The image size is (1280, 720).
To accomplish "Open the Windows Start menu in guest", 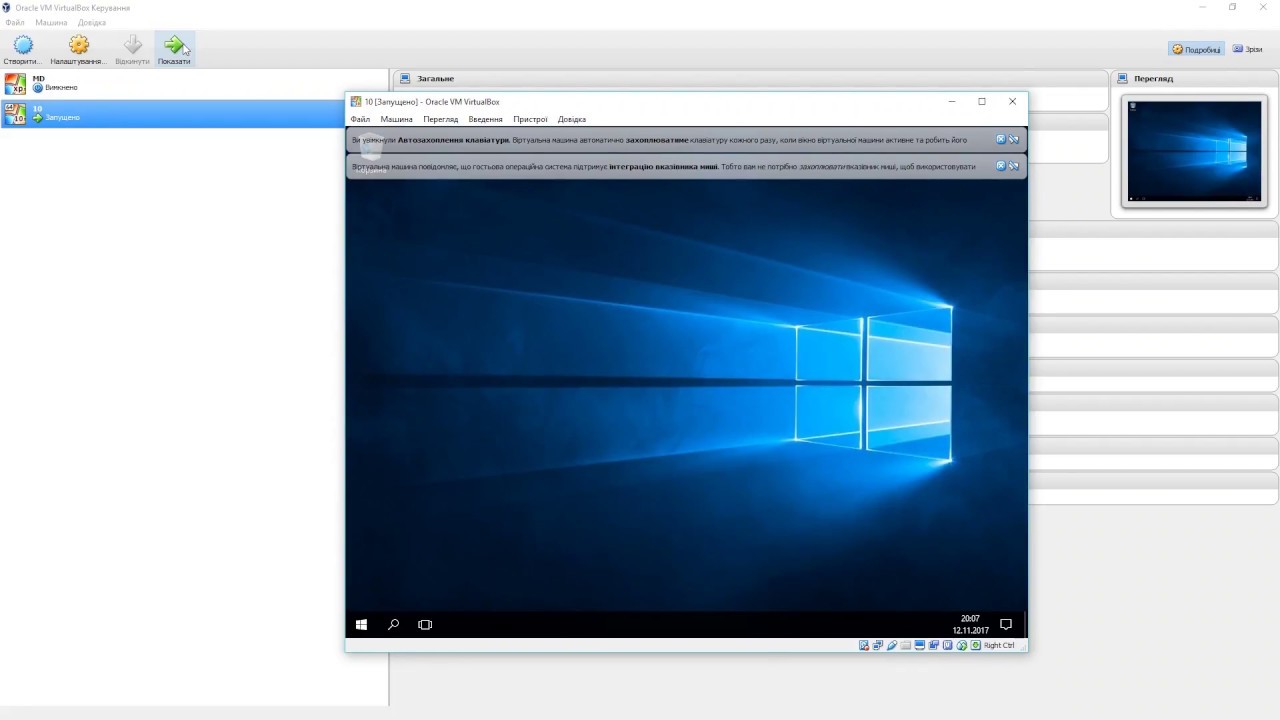I will pyautogui.click(x=361, y=624).
